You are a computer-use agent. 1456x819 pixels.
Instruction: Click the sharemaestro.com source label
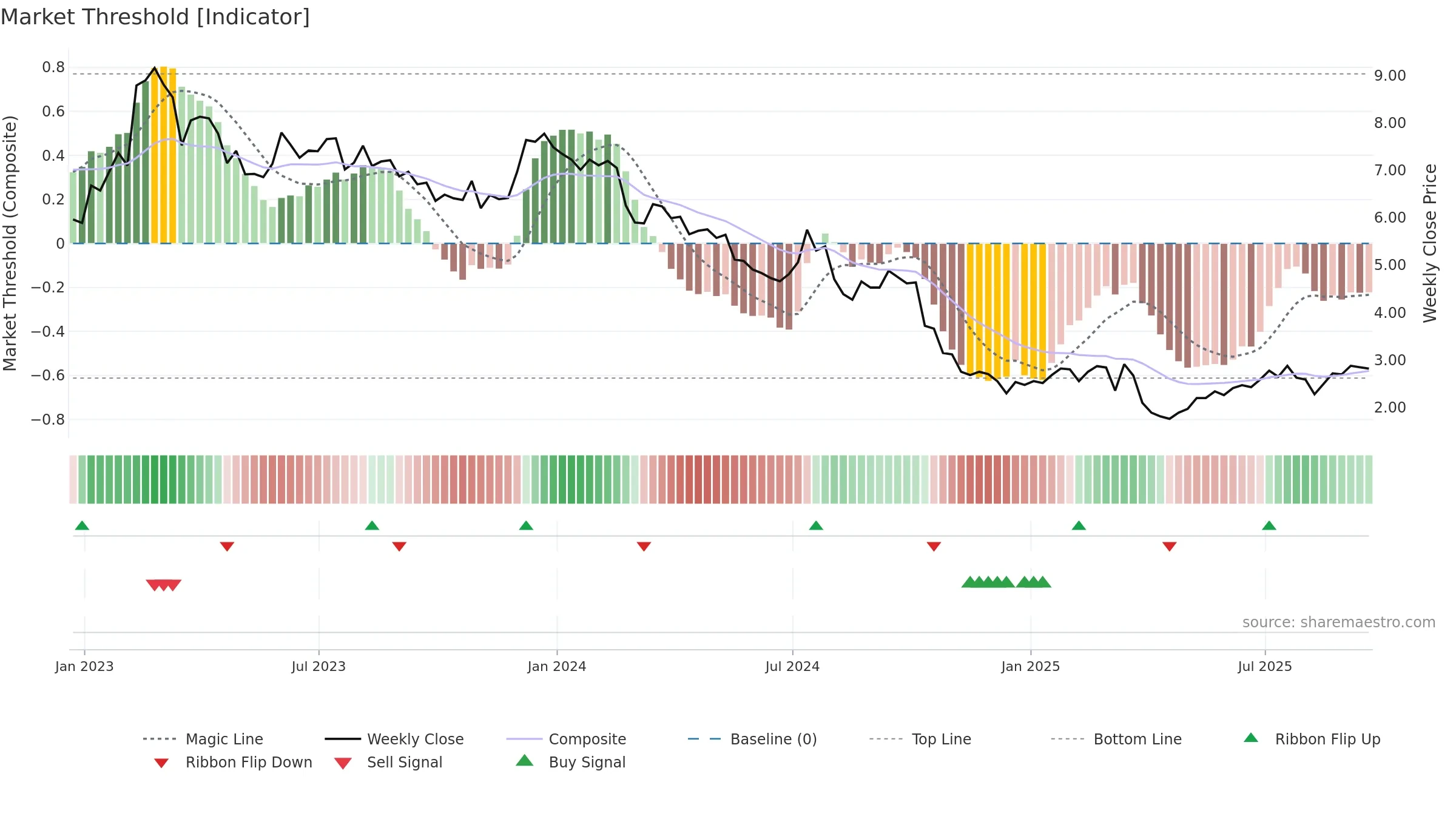click(x=1339, y=622)
